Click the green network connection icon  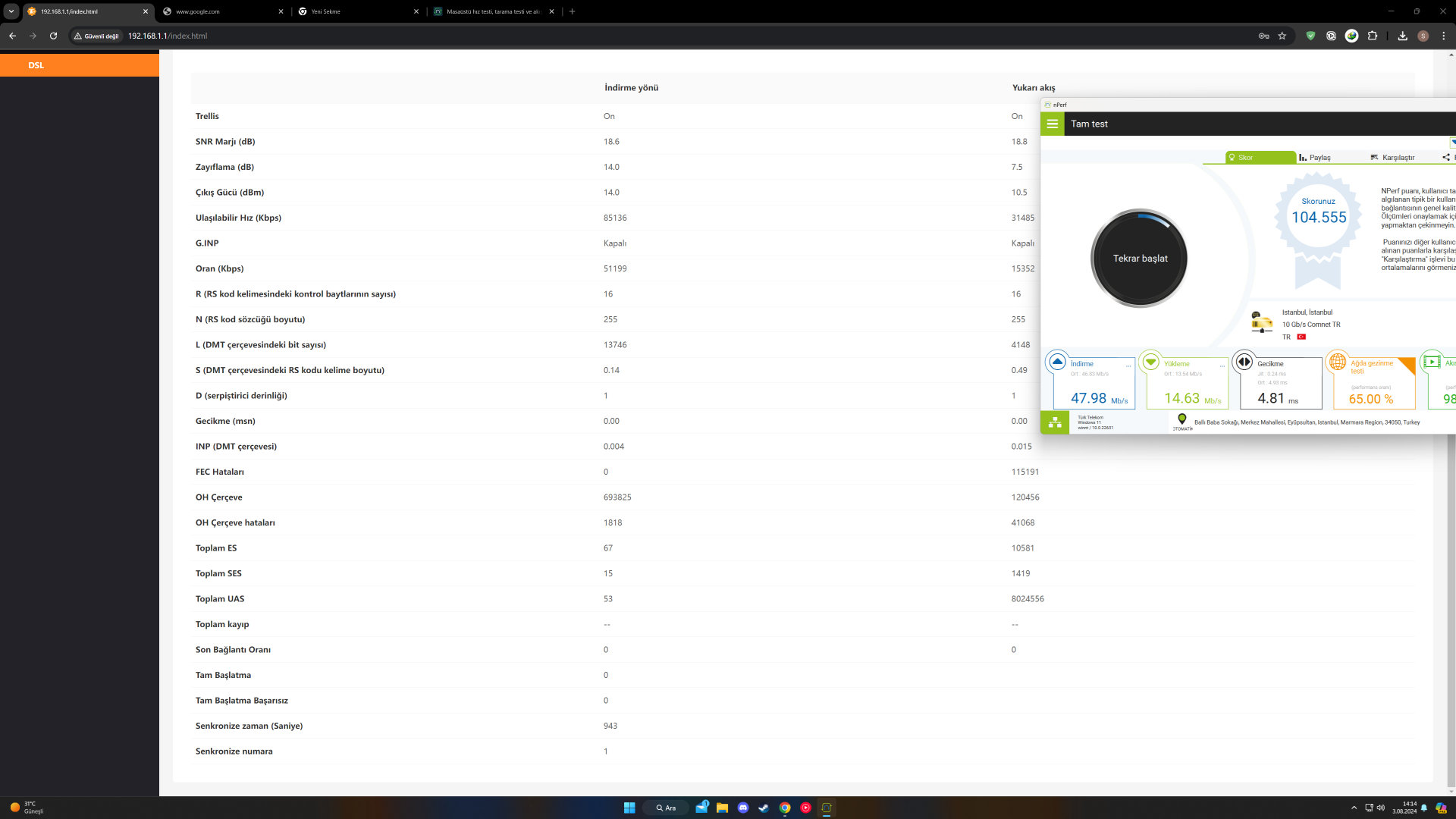[1055, 422]
